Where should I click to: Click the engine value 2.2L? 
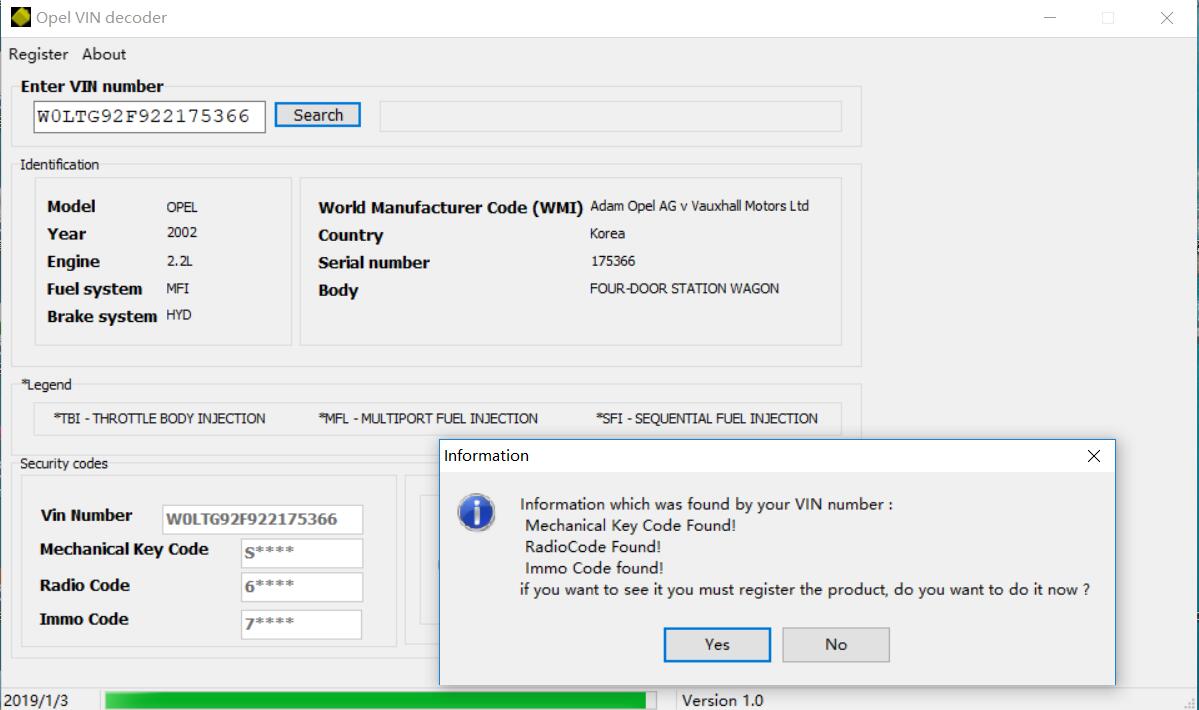(x=180, y=261)
